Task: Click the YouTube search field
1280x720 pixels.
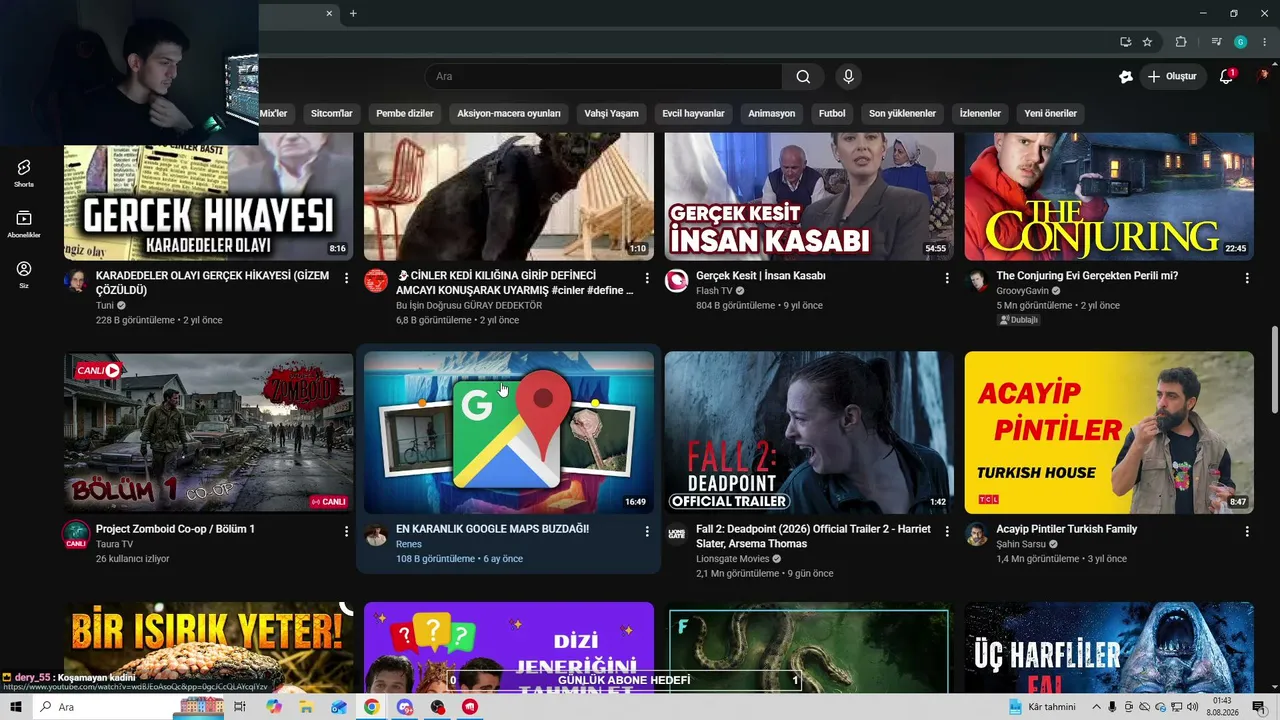Action: pos(604,77)
